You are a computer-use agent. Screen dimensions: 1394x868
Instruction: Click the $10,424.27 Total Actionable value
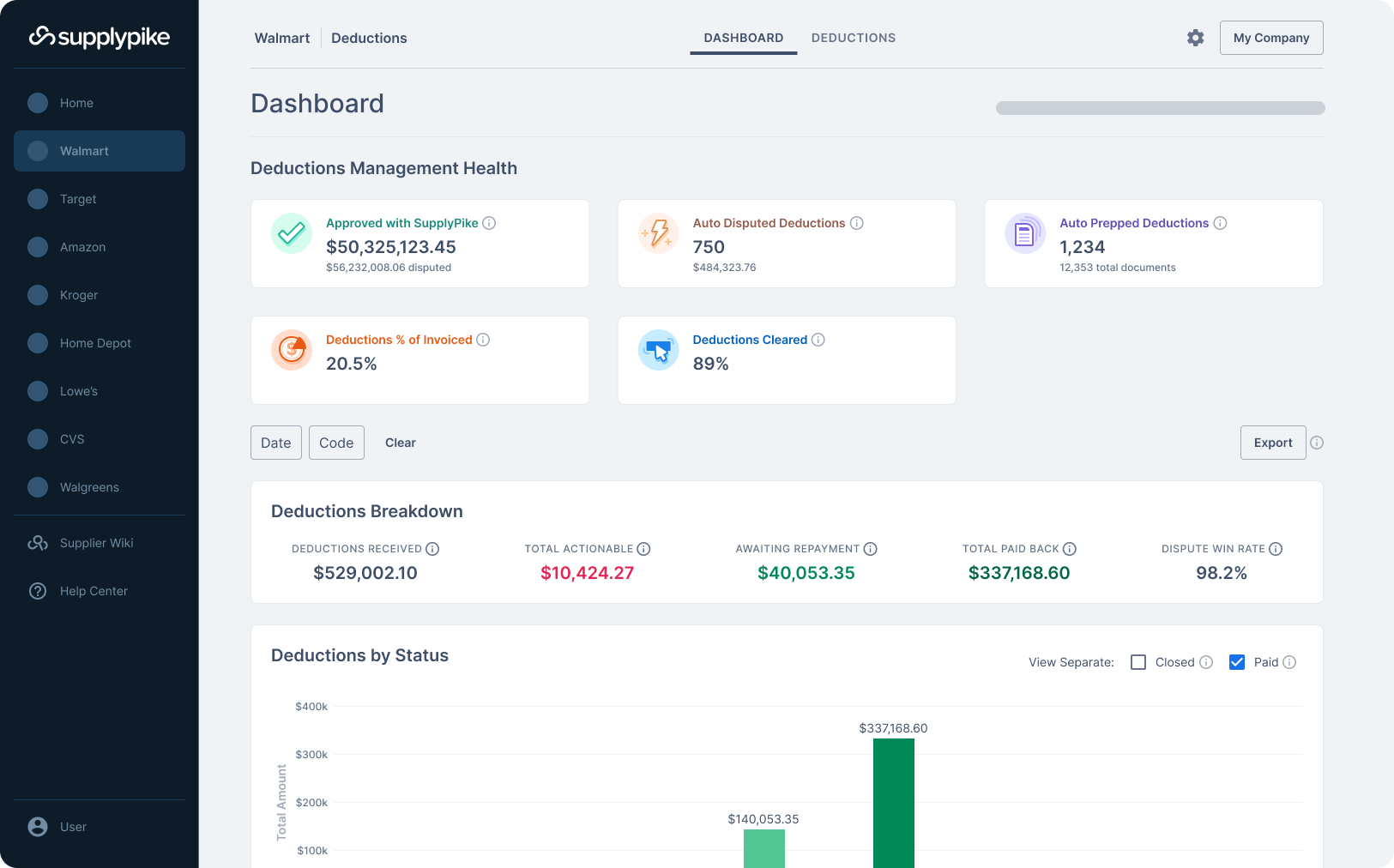click(x=587, y=573)
